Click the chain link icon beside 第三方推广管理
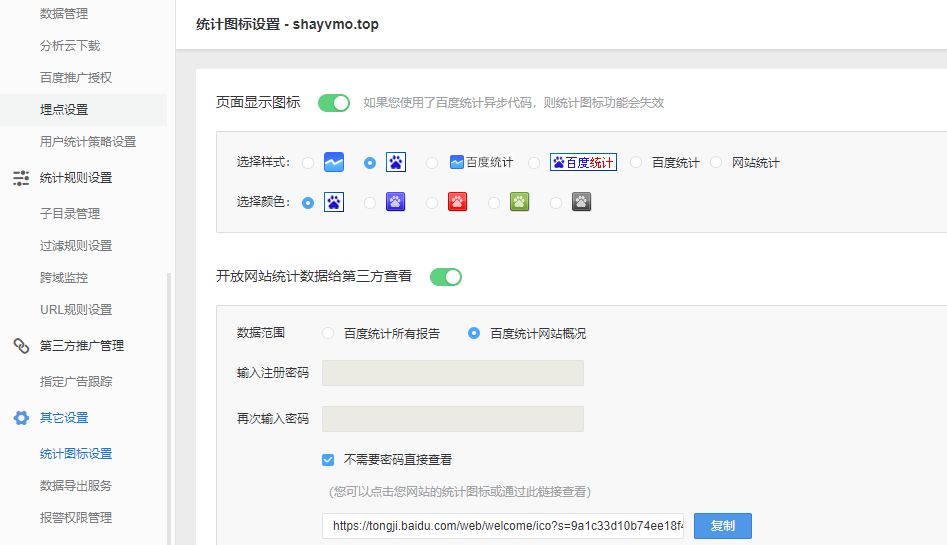947x545 pixels. pyautogui.click(x=21, y=346)
